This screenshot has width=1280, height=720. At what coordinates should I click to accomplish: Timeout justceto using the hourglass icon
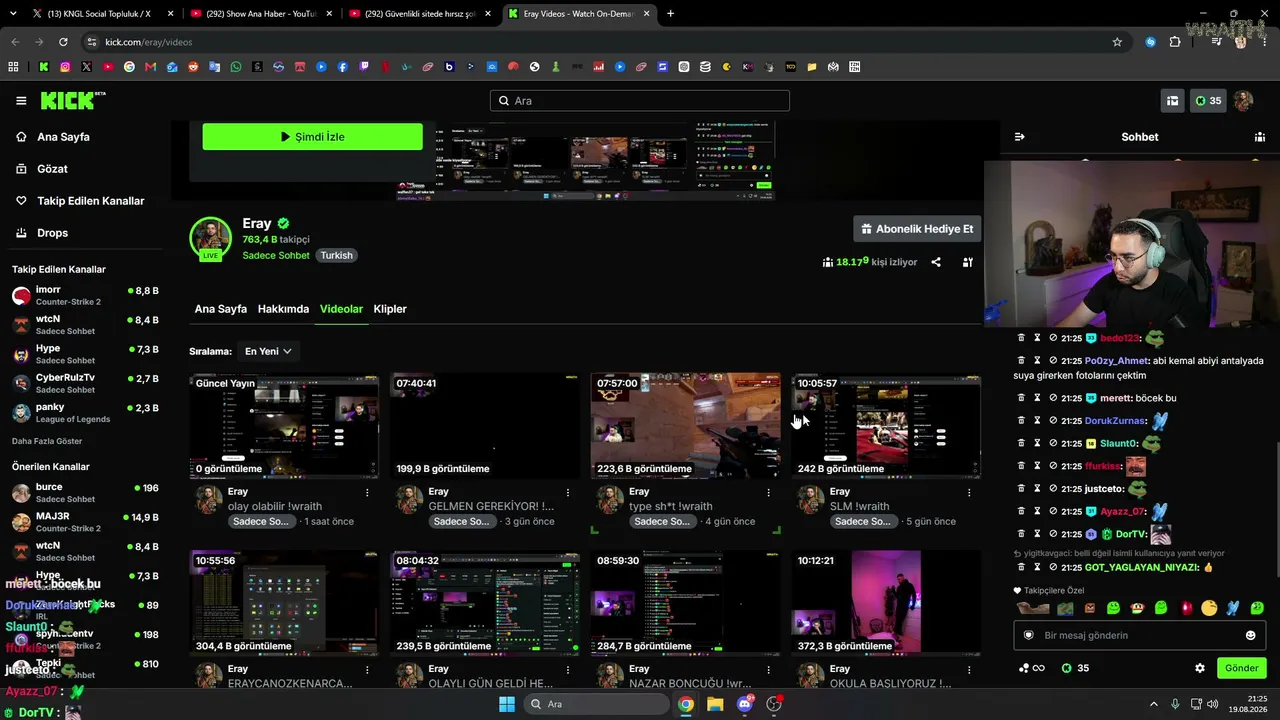click(x=1037, y=489)
